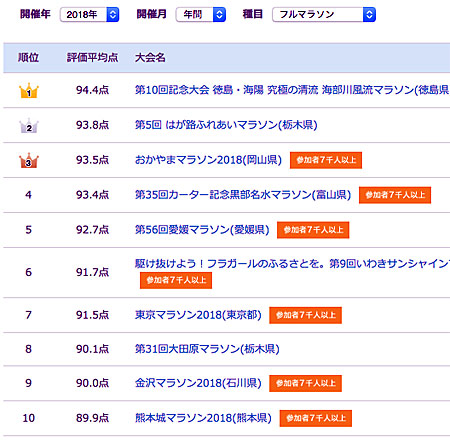Open the おかやまマラソン2018(岡山県) link
The image size is (450, 443).
208,160
